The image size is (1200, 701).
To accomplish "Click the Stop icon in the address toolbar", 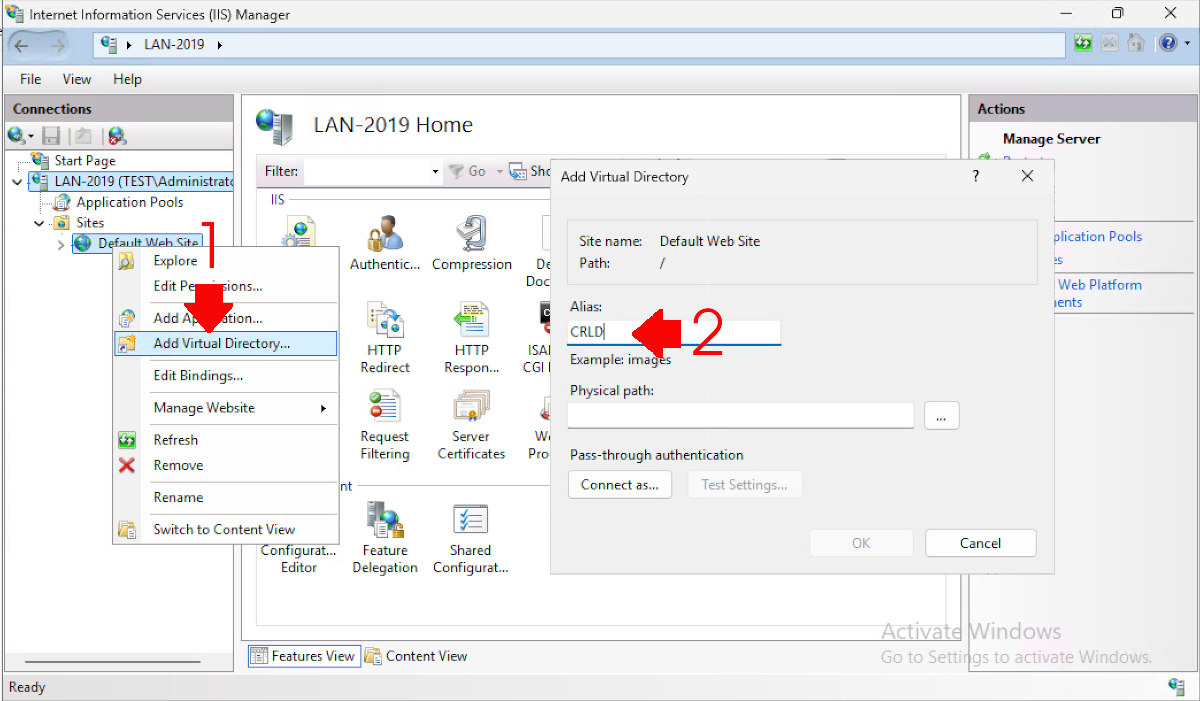I will click(x=1110, y=43).
